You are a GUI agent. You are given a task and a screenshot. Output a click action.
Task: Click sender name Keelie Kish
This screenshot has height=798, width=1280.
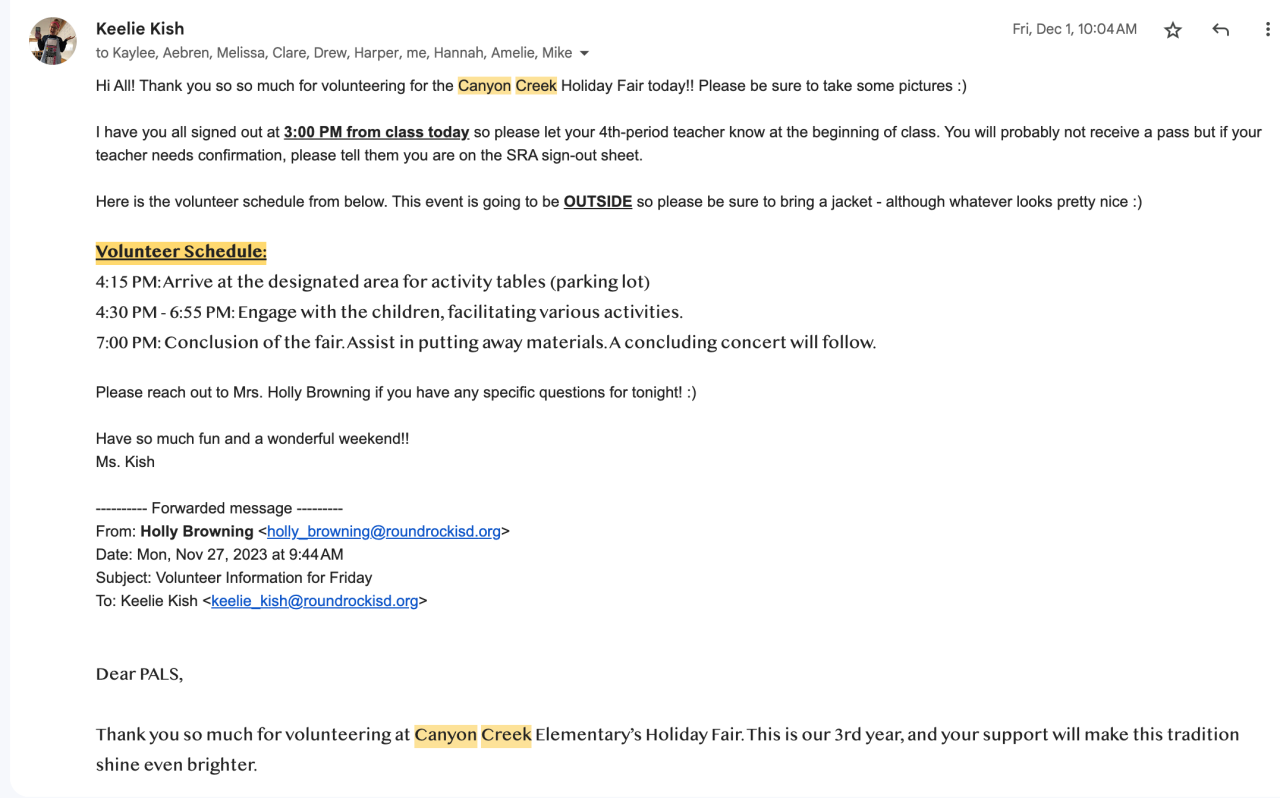pyautogui.click(x=140, y=28)
